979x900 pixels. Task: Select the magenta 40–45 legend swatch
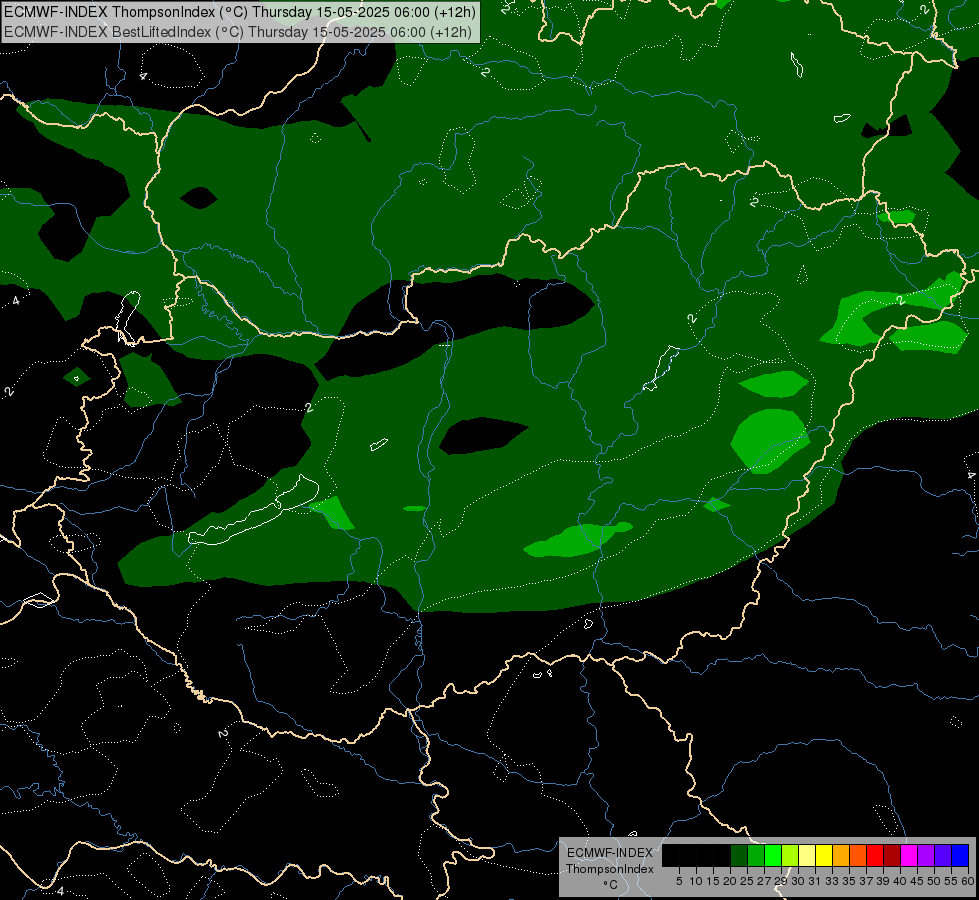point(909,855)
